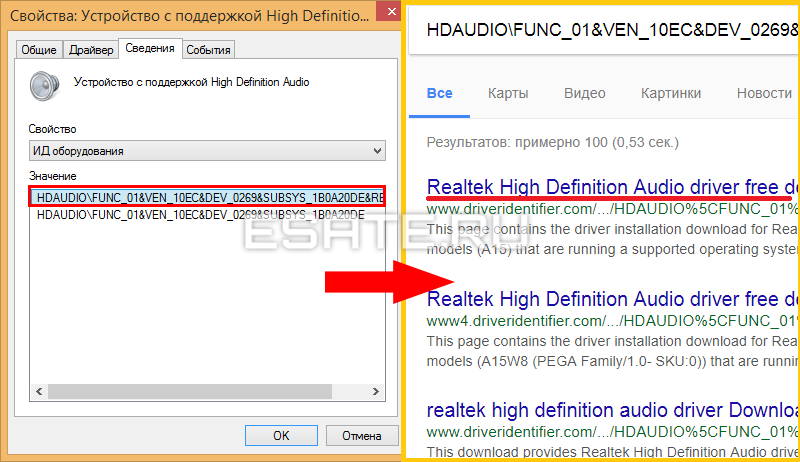Viewport: 800px width, 462px height.
Task: Click Устройство с поддержкой High Definition Audio label
Action: click(x=191, y=82)
